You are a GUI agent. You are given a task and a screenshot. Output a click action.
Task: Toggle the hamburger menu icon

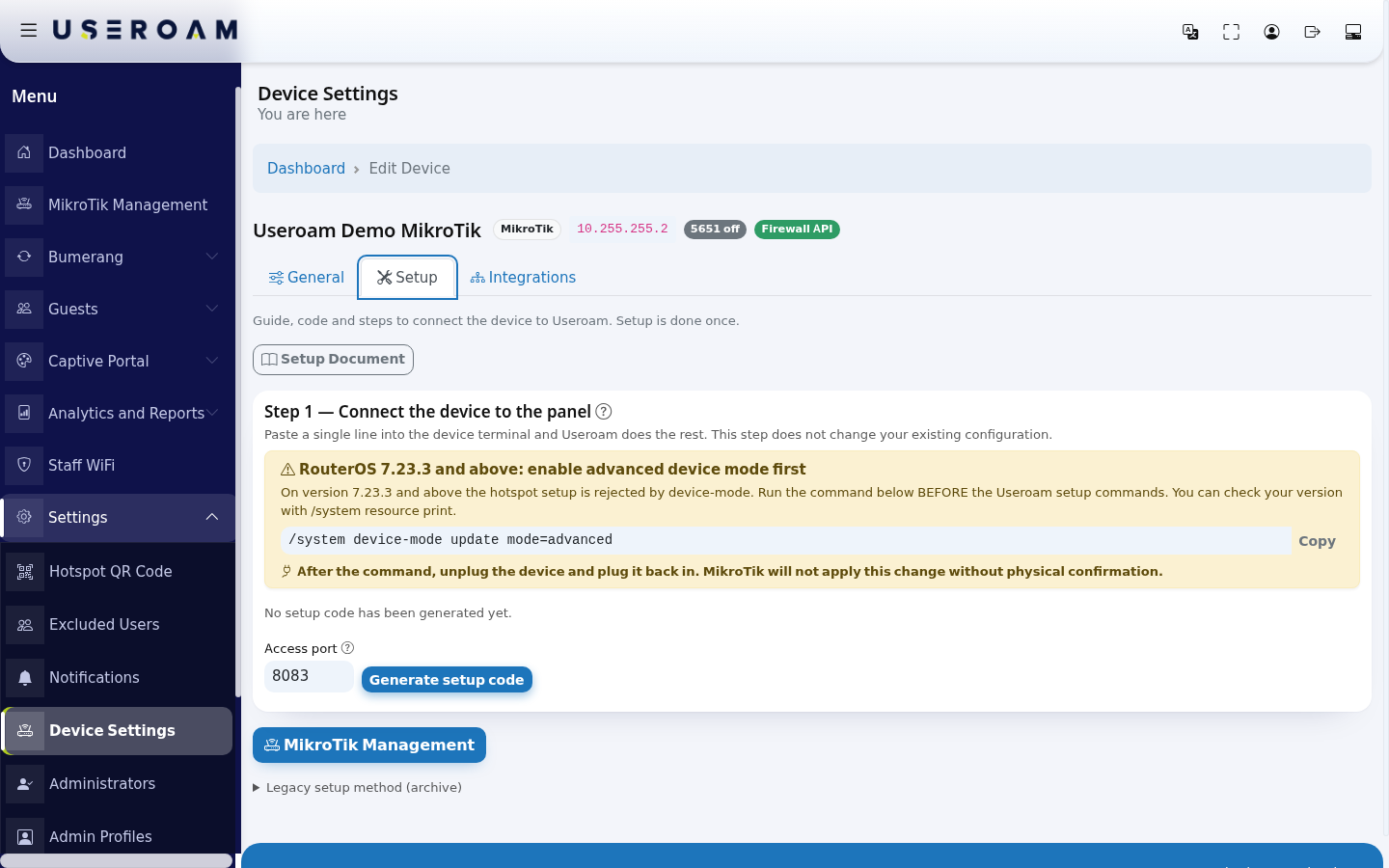[29, 31]
